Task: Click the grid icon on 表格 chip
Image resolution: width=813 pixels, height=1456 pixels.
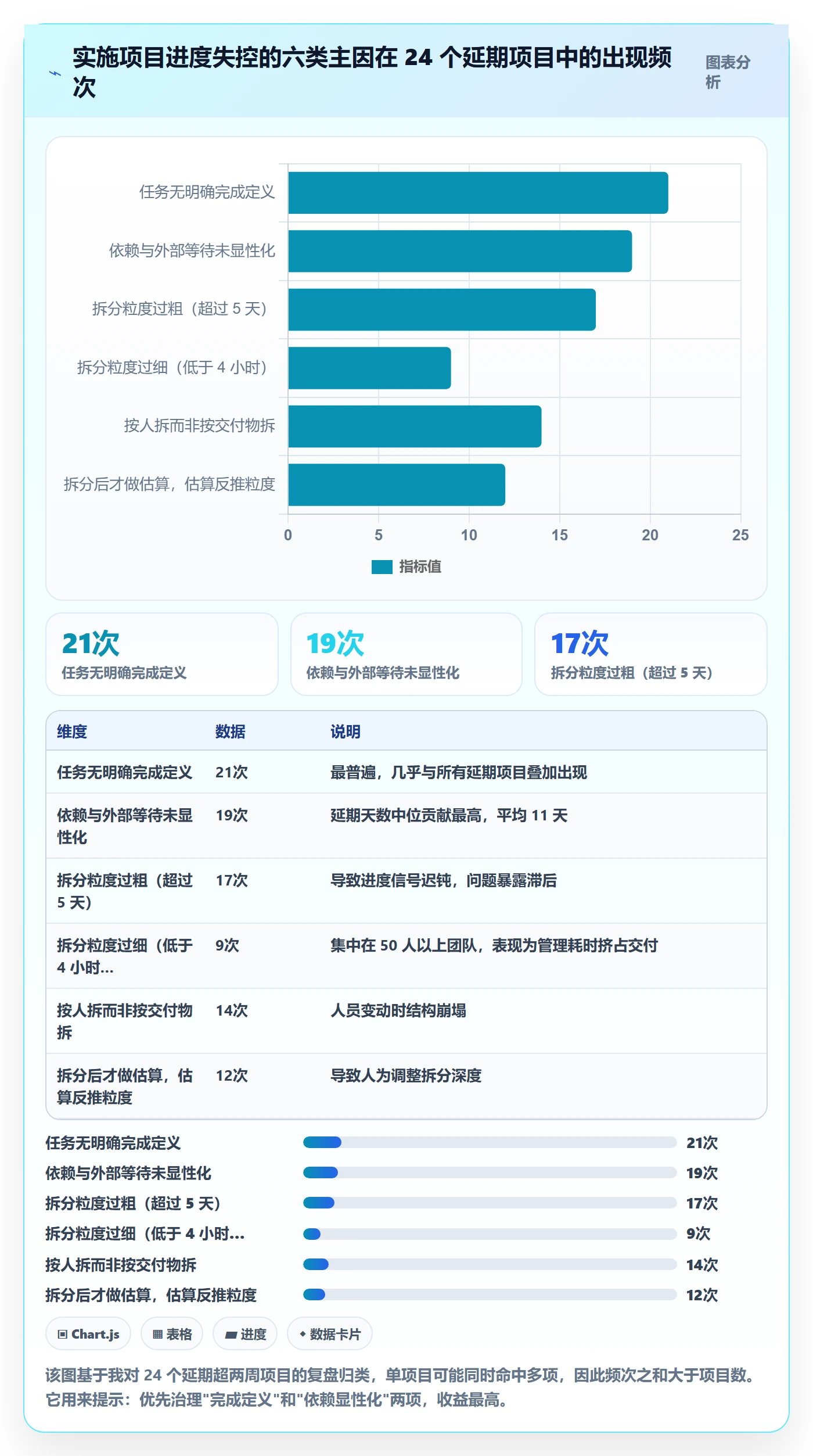Action: click(157, 1334)
